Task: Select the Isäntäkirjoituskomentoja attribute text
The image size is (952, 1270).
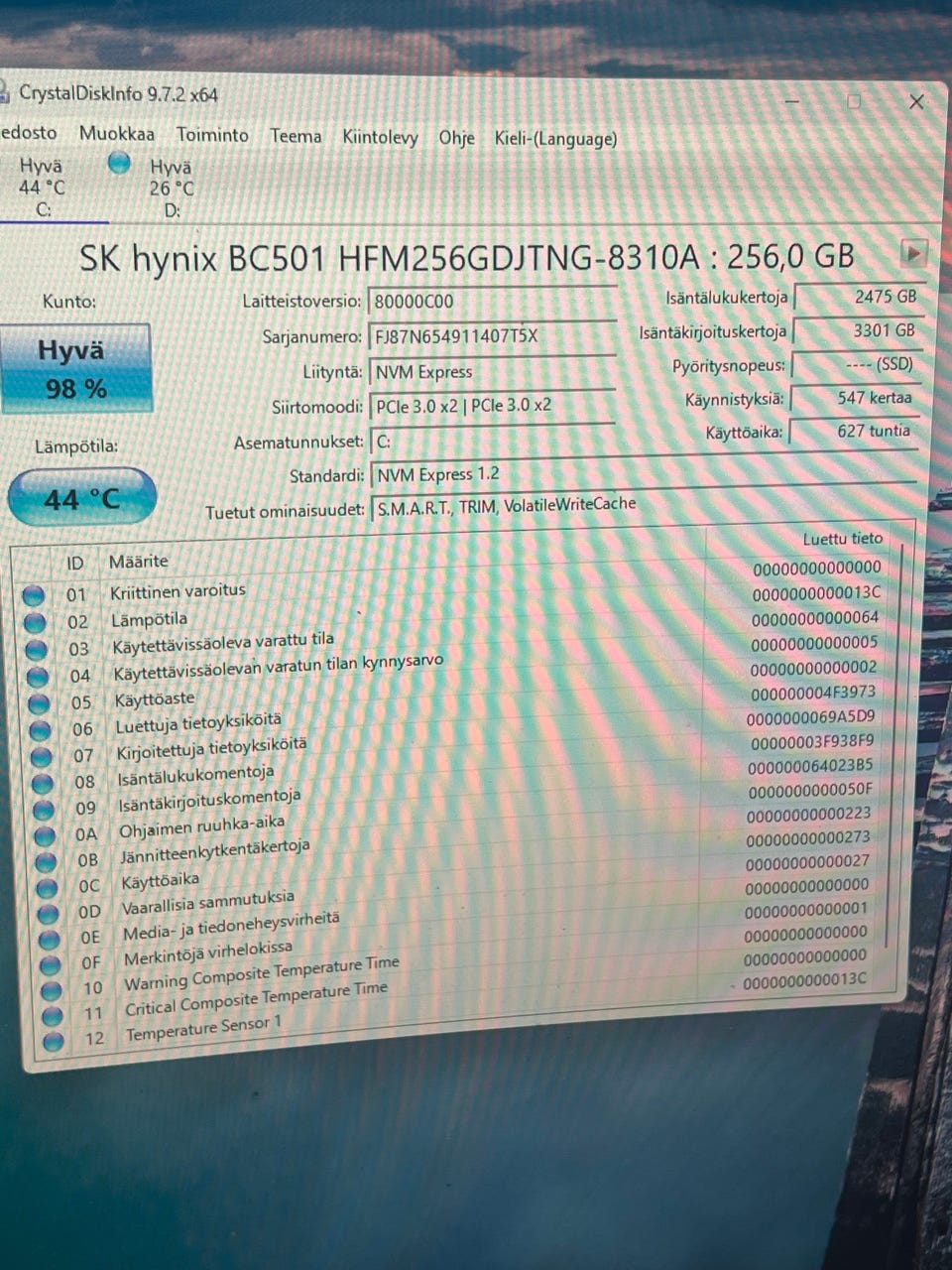Action: point(209,801)
